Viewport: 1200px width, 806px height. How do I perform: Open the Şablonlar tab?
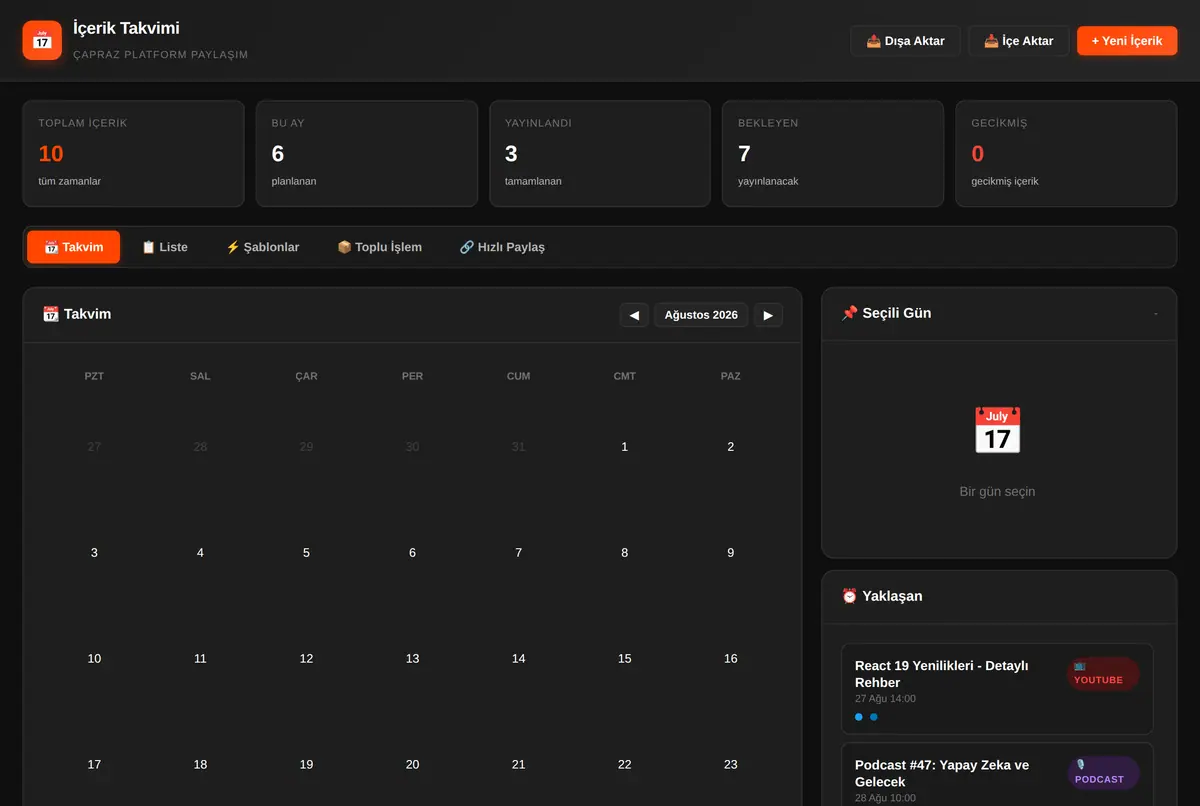coord(262,247)
